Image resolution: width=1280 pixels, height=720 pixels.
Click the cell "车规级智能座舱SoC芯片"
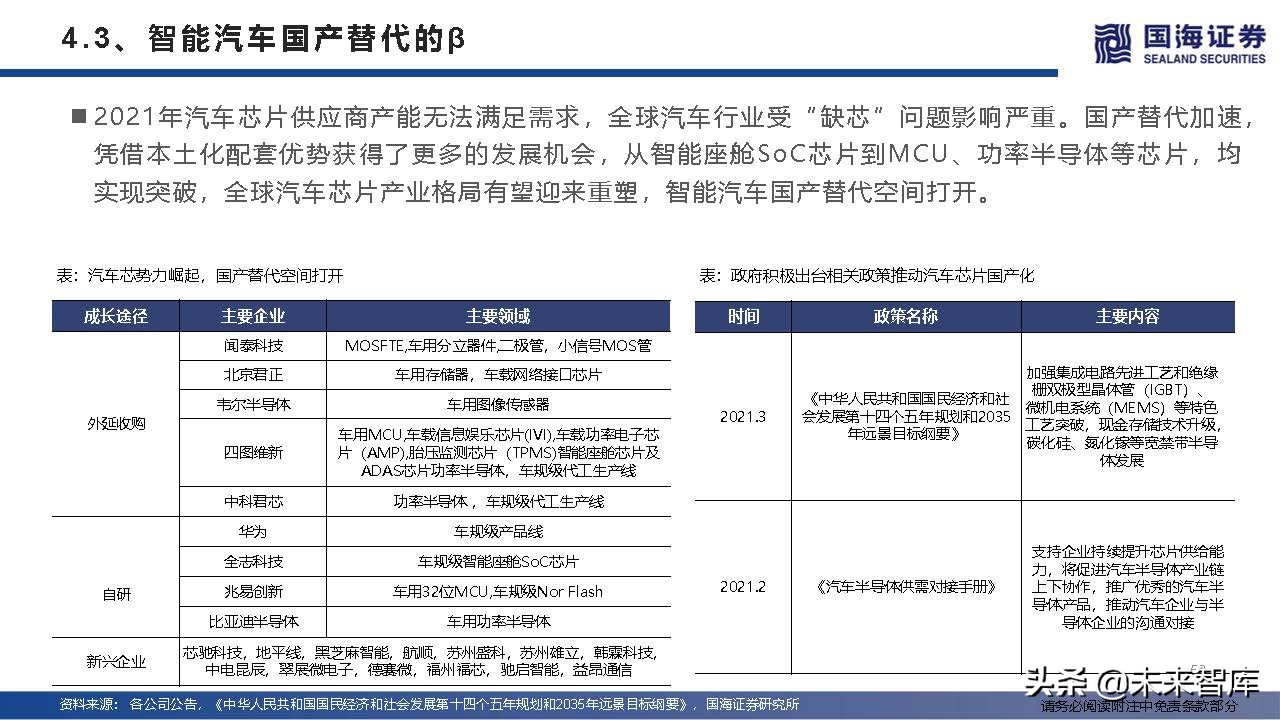[x=498, y=561]
